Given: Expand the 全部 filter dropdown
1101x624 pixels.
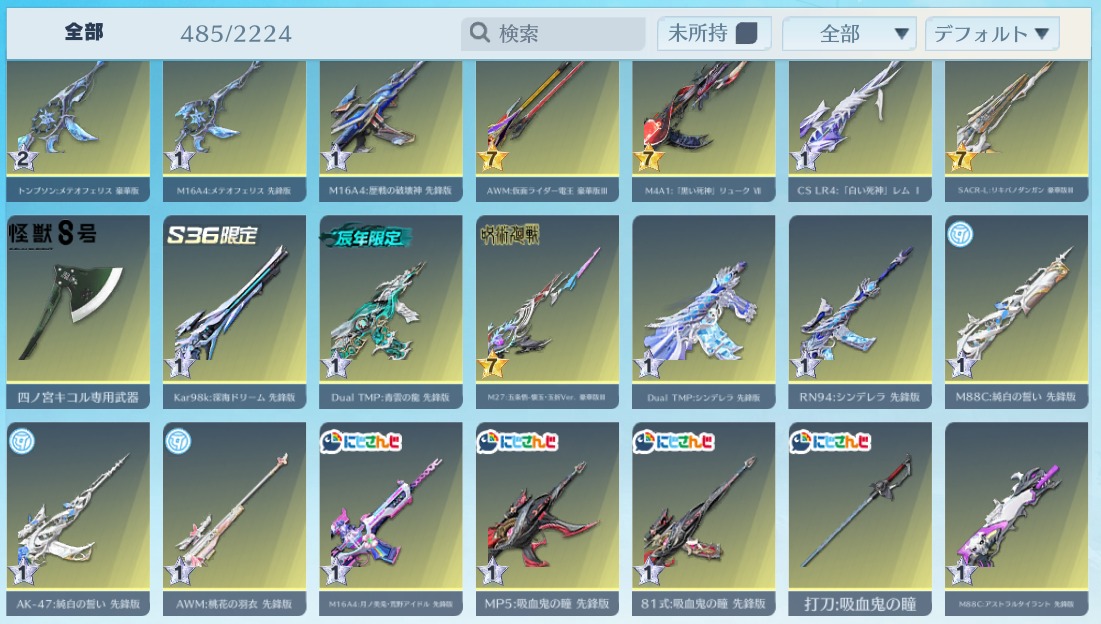Looking at the screenshot, I should point(849,34).
